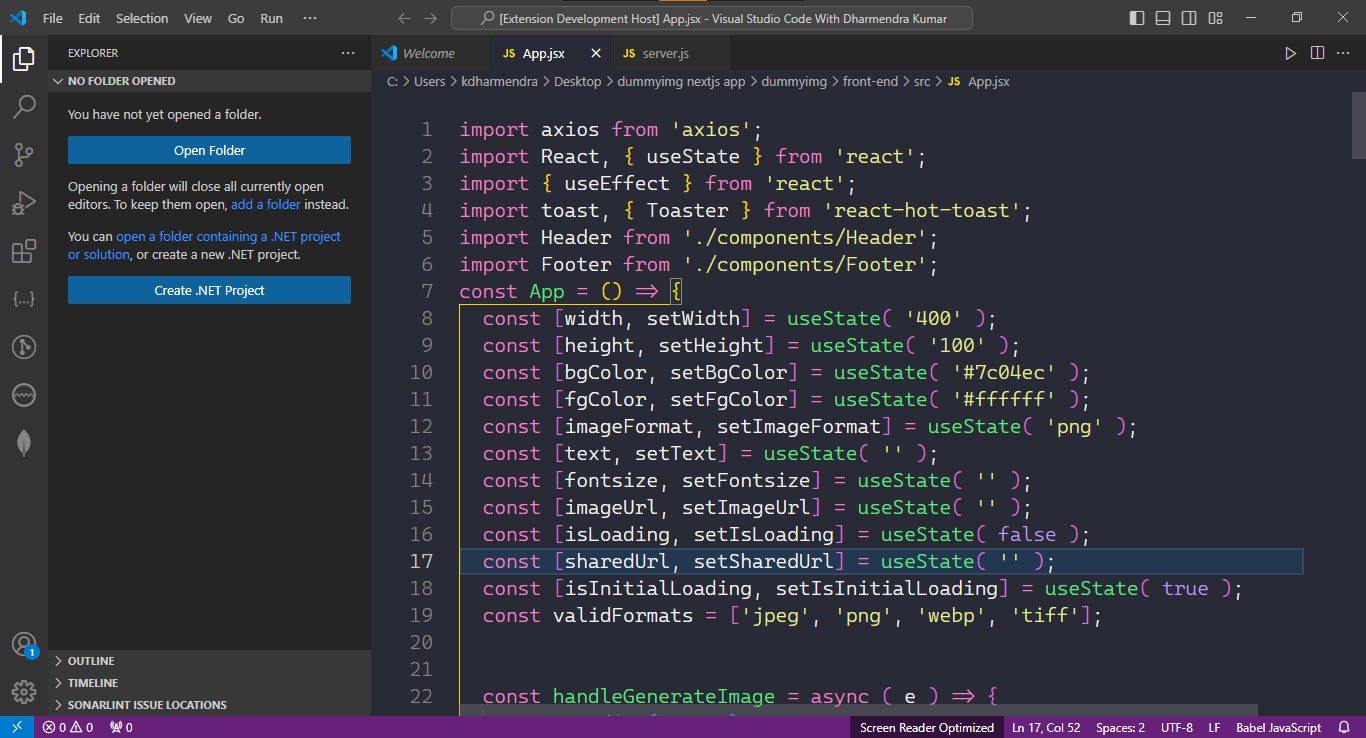Follow the 'add a folder' link
Image resolution: width=1366 pixels, height=738 pixels.
266,204
